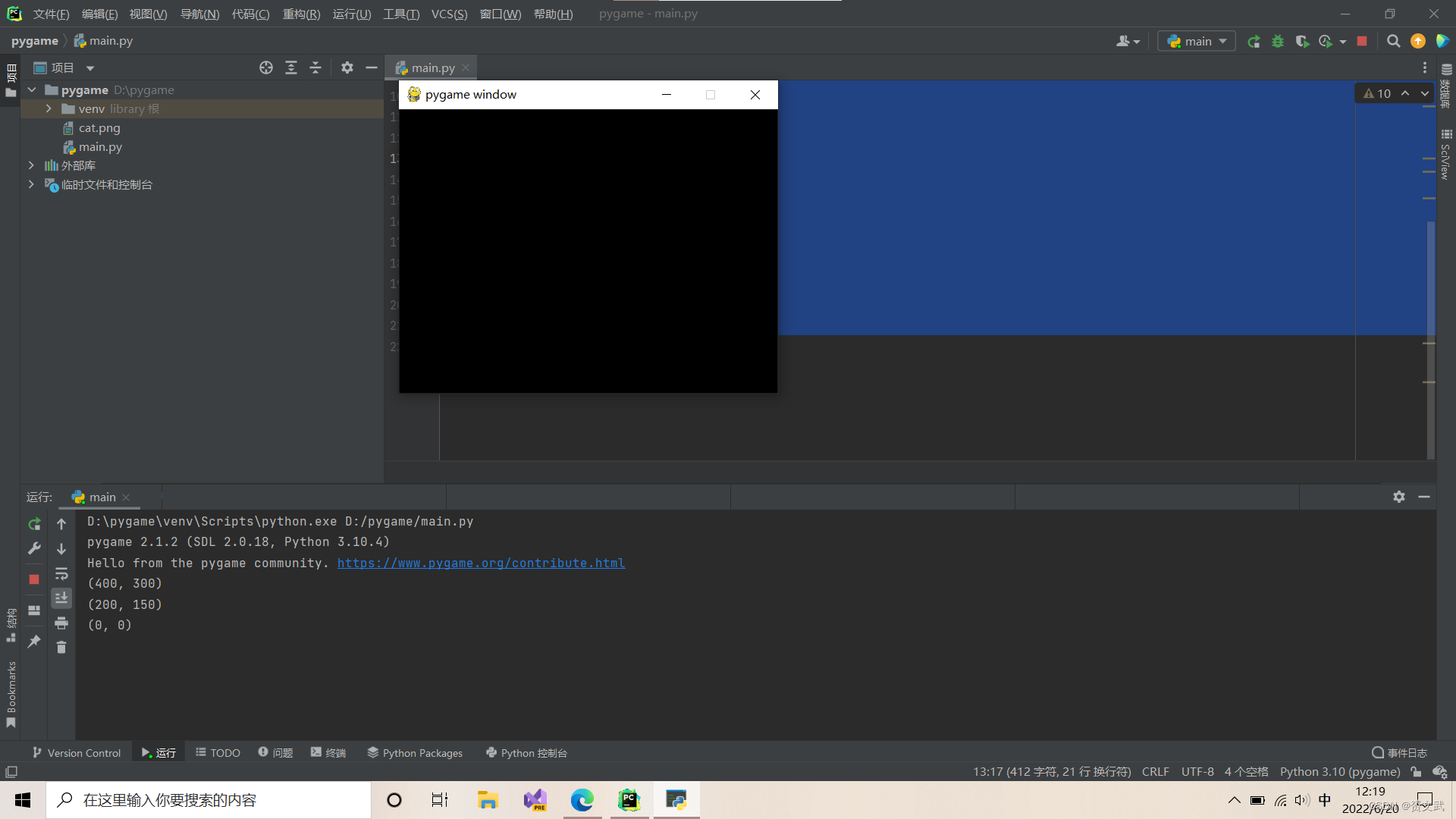Open the main run configuration dropdown

tap(1197, 42)
